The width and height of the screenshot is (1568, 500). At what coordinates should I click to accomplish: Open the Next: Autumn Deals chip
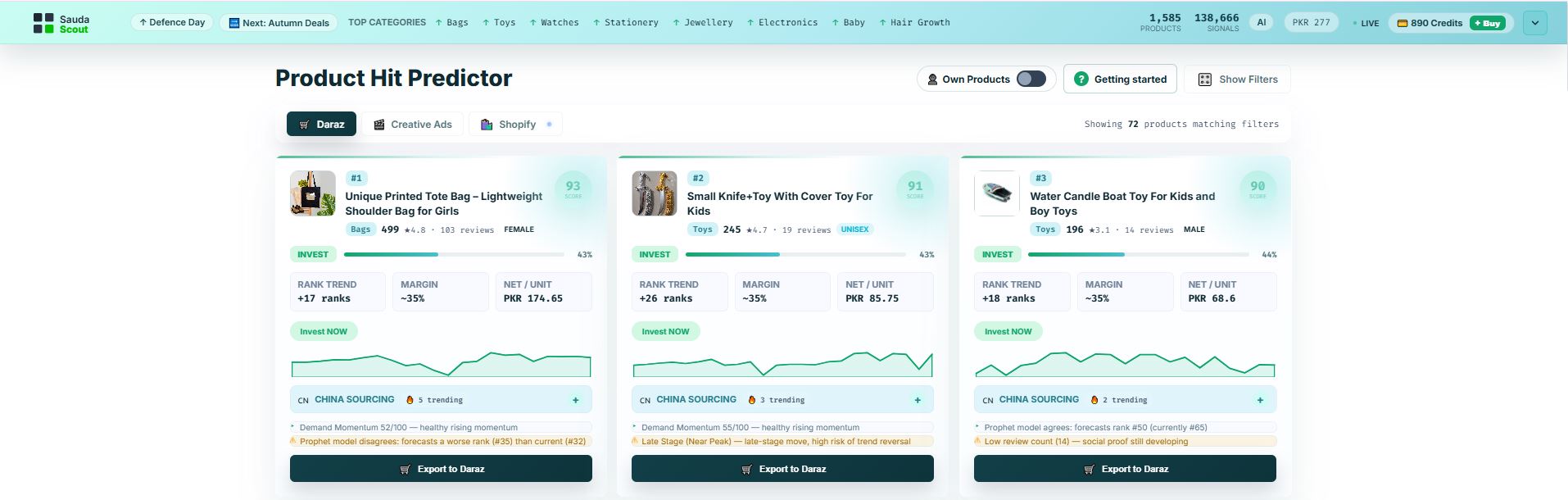coord(279,23)
